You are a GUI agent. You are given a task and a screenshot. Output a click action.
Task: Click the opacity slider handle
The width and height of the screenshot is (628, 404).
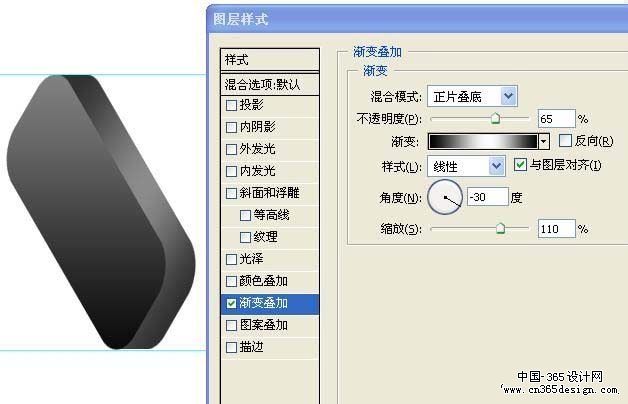(x=495, y=118)
